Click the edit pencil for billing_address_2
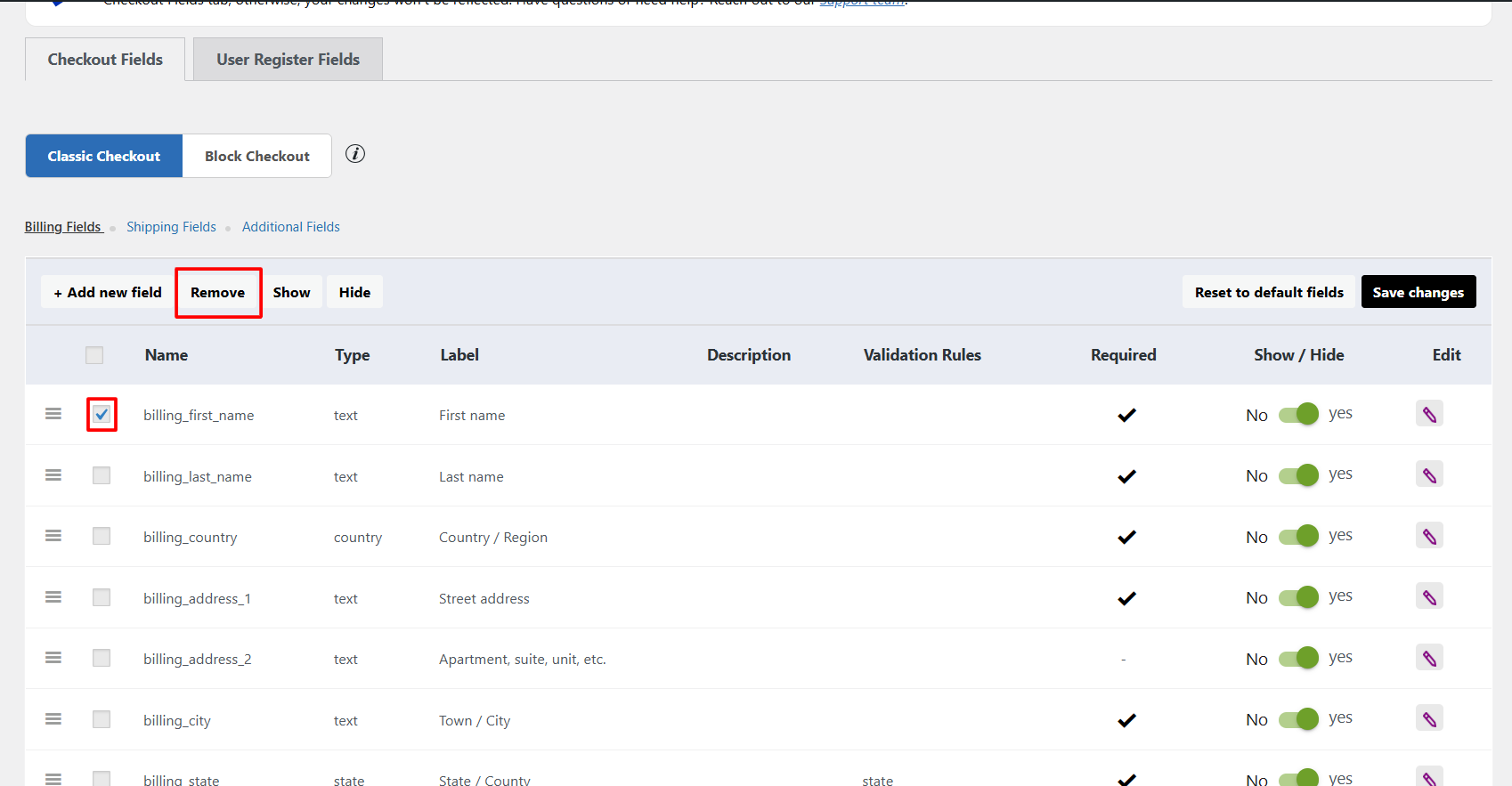Screen dimensions: 1512x786 pyautogui.click(x=1429, y=659)
